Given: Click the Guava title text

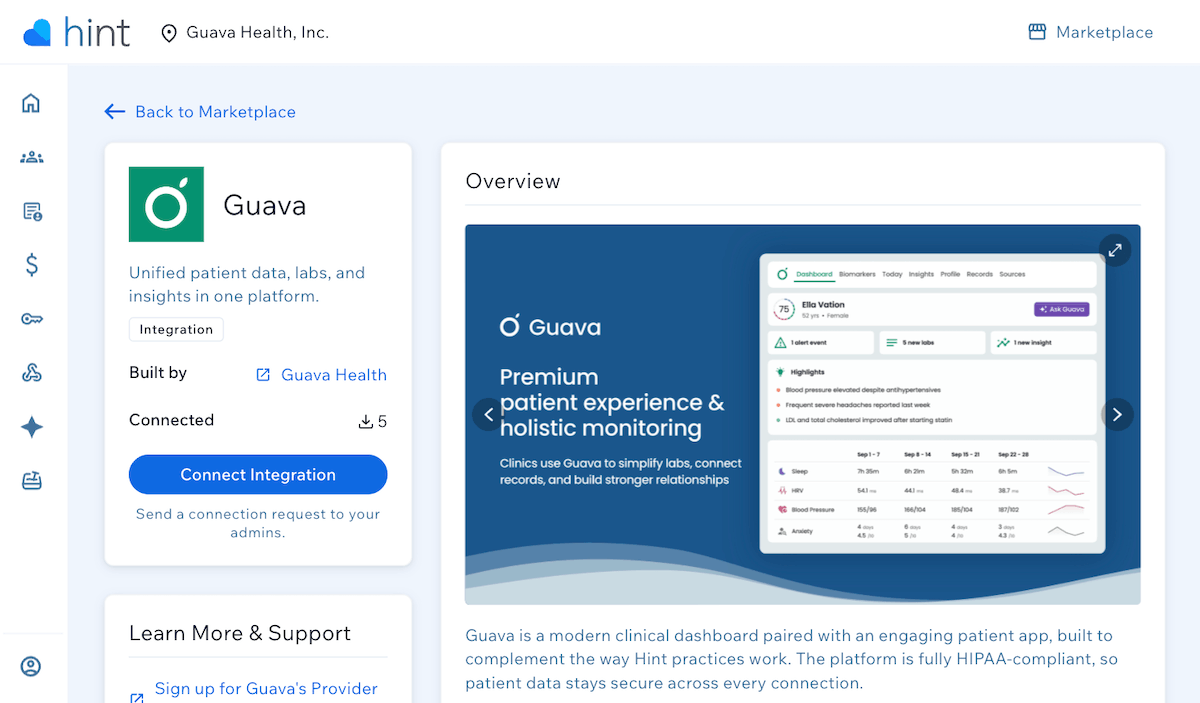Looking at the screenshot, I should point(265,205).
